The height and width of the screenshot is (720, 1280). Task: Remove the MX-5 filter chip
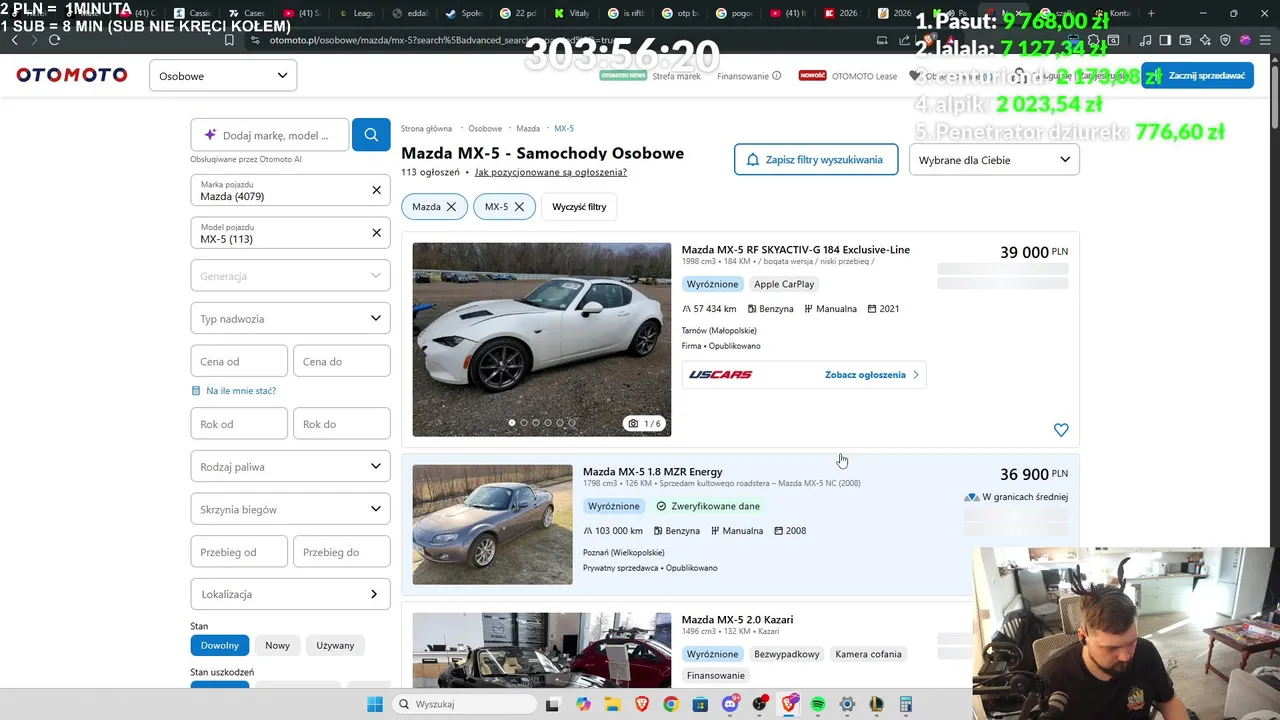pos(520,207)
